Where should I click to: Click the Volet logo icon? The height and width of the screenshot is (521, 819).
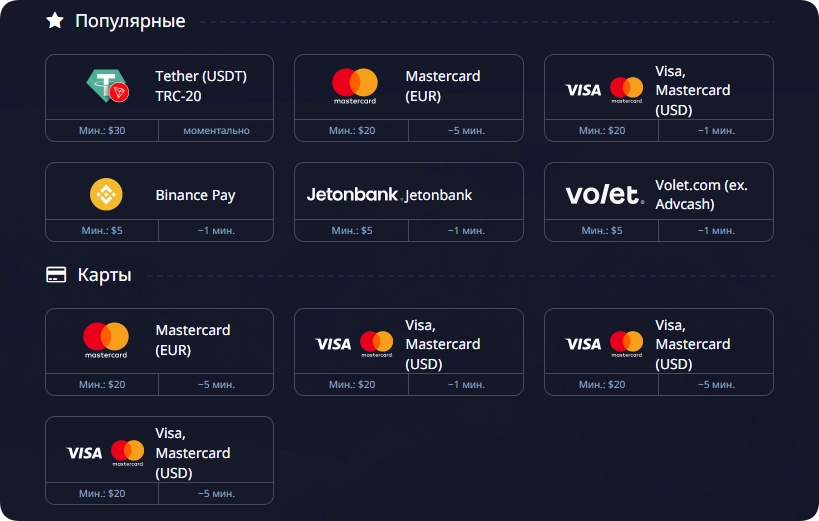tap(604, 194)
